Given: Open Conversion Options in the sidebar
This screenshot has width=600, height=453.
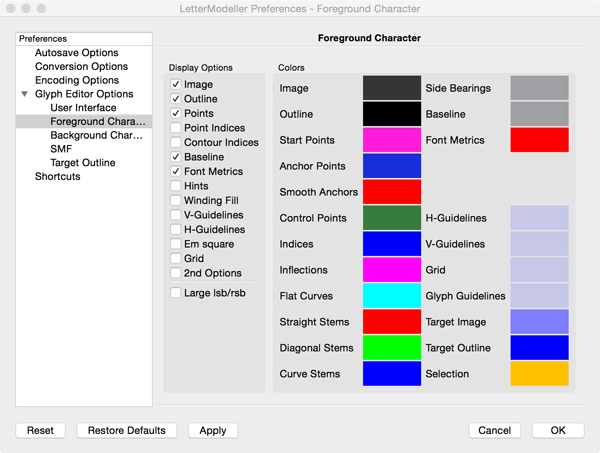Looking at the screenshot, I should tap(82, 66).
